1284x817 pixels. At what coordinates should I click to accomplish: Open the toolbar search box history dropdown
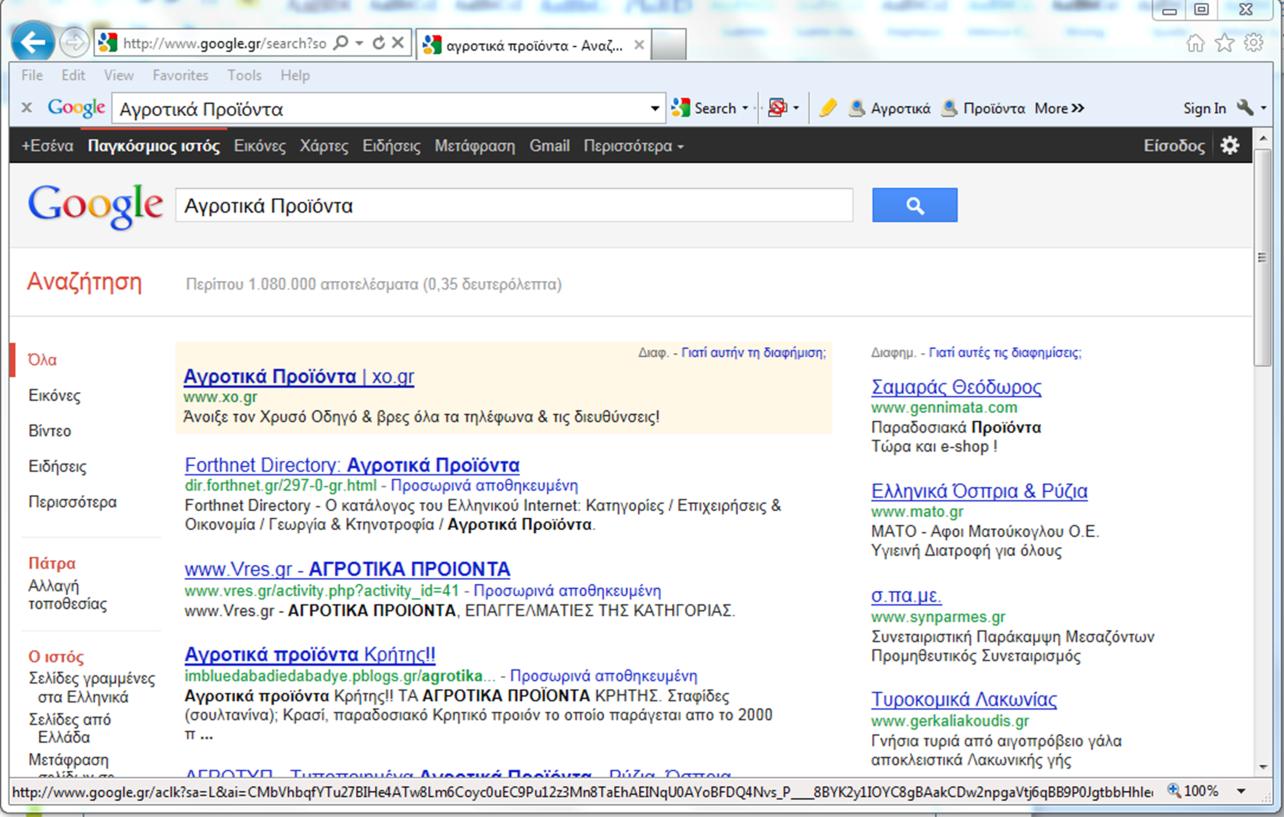(655, 108)
